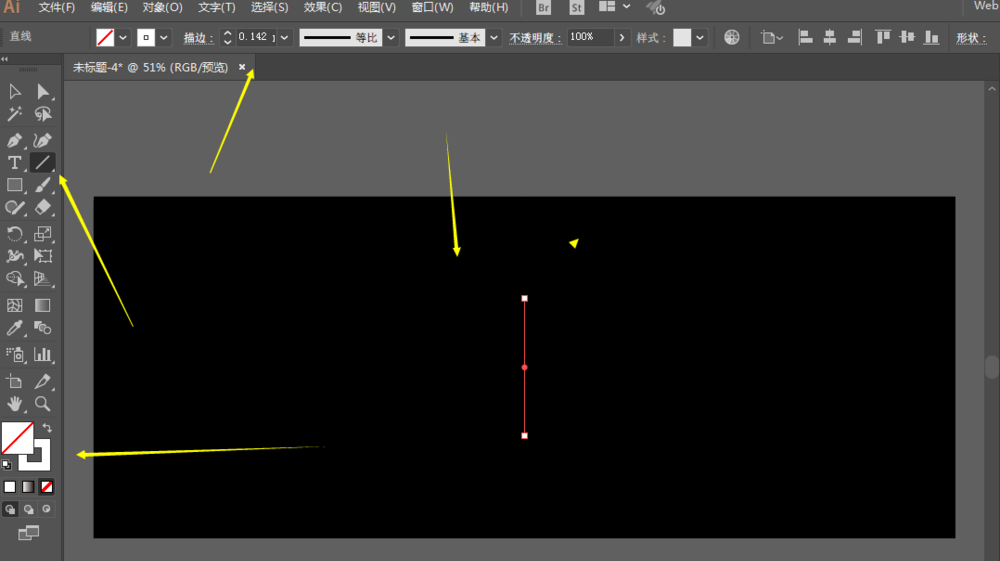Switch to Draw Behind mode
This screenshot has width=1000, height=561.
click(x=28, y=509)
